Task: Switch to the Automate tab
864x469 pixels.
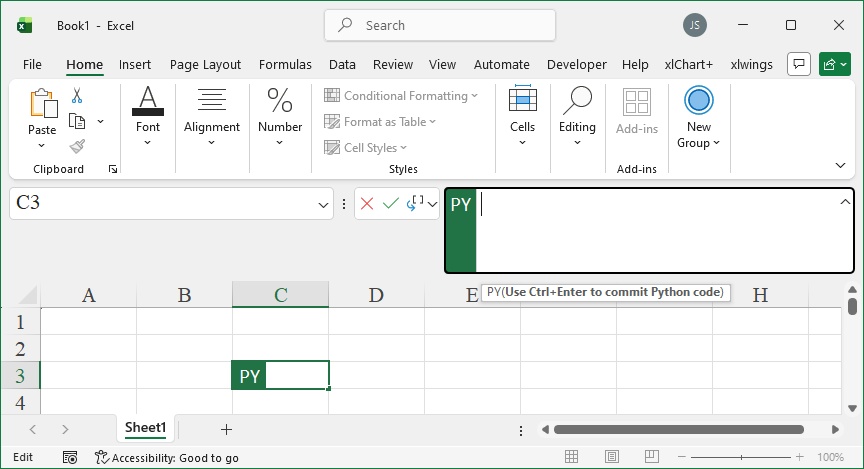Action: click(501, 64)
